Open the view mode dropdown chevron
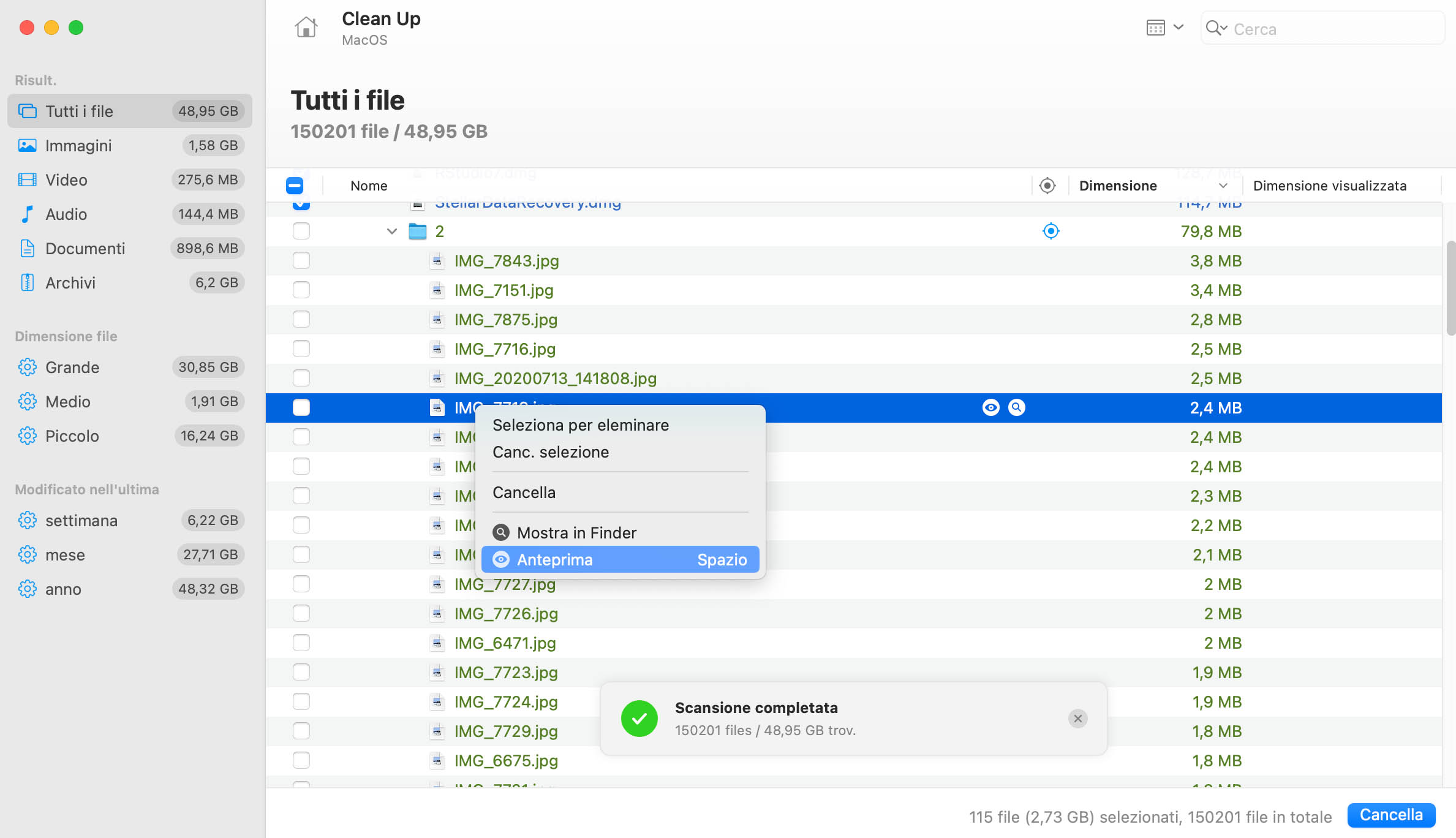This screenshot has width=1456, height=838. click(1178, 27)
